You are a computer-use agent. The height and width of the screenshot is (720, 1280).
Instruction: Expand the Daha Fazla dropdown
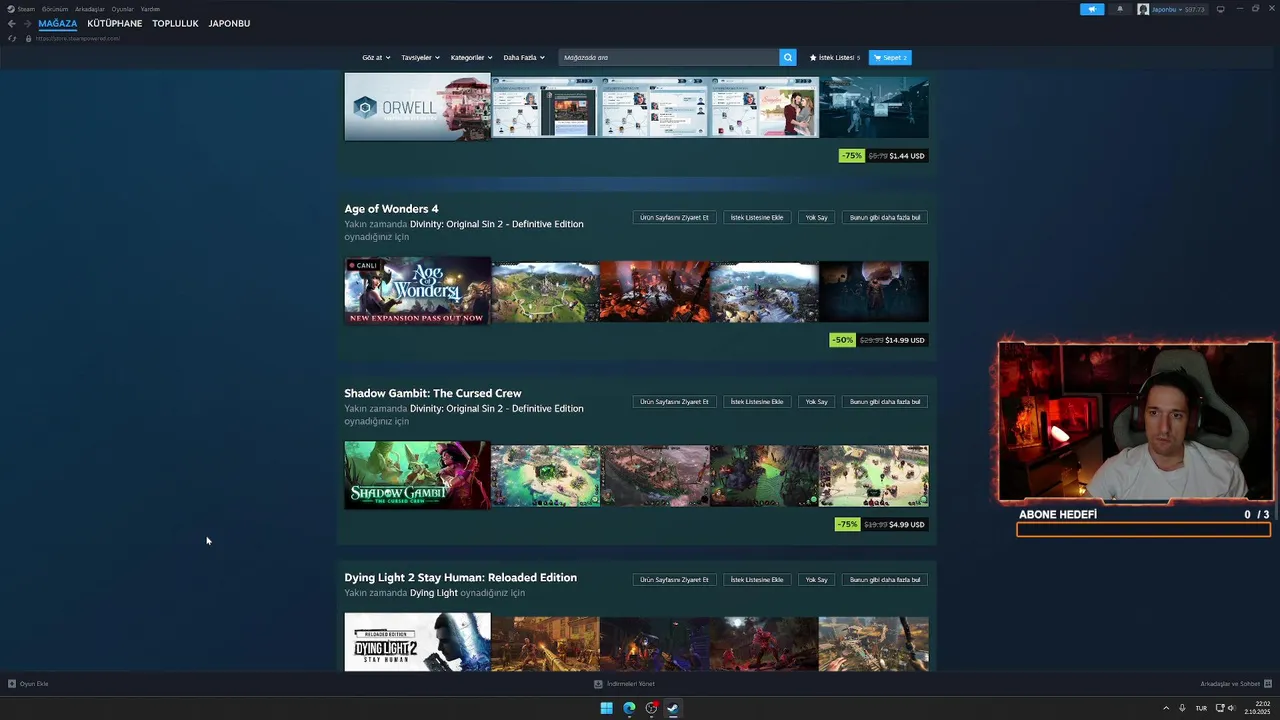pyautogui.click(x=524, y=58)
